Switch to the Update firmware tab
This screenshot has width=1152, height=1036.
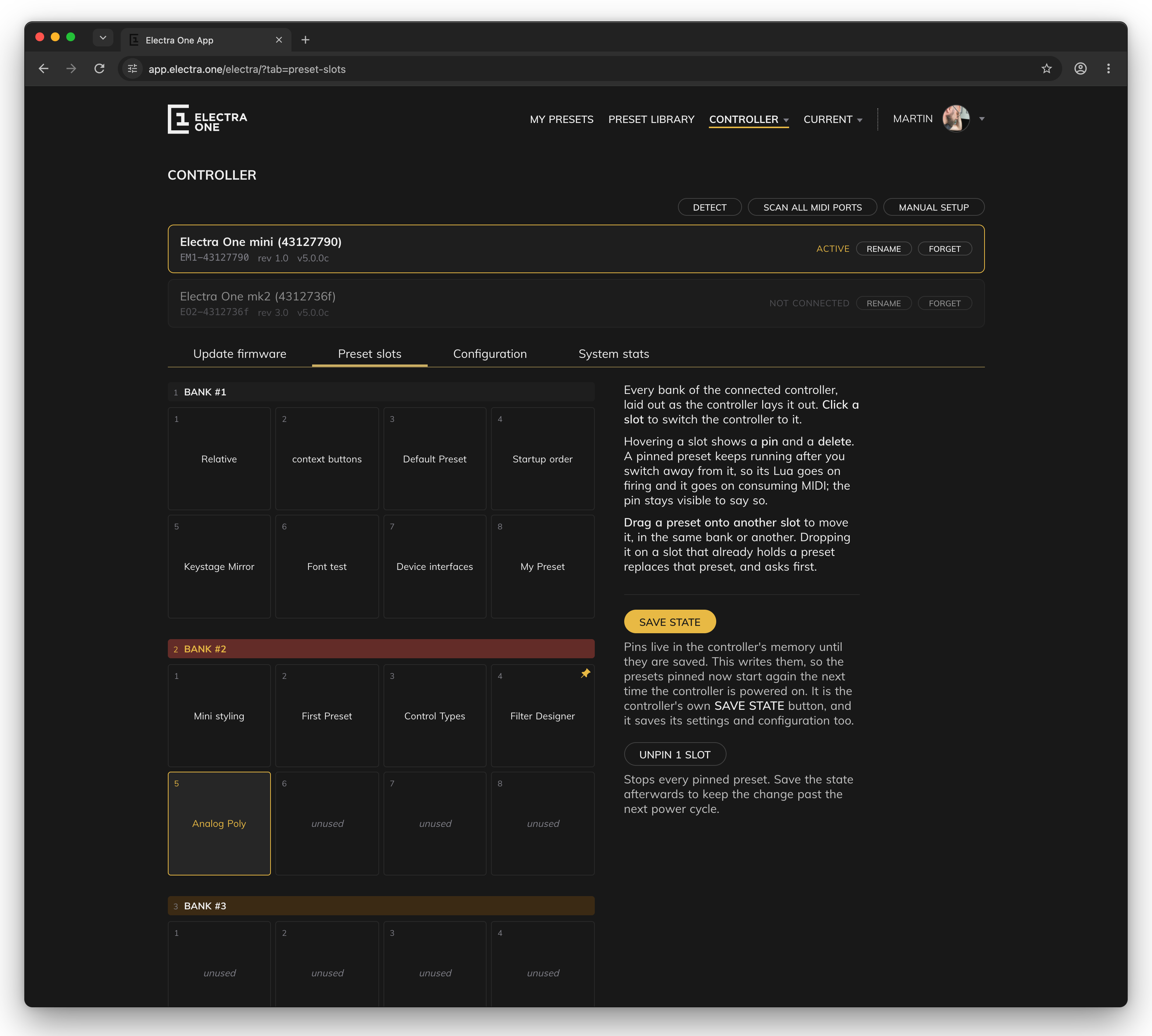point(240,354)
